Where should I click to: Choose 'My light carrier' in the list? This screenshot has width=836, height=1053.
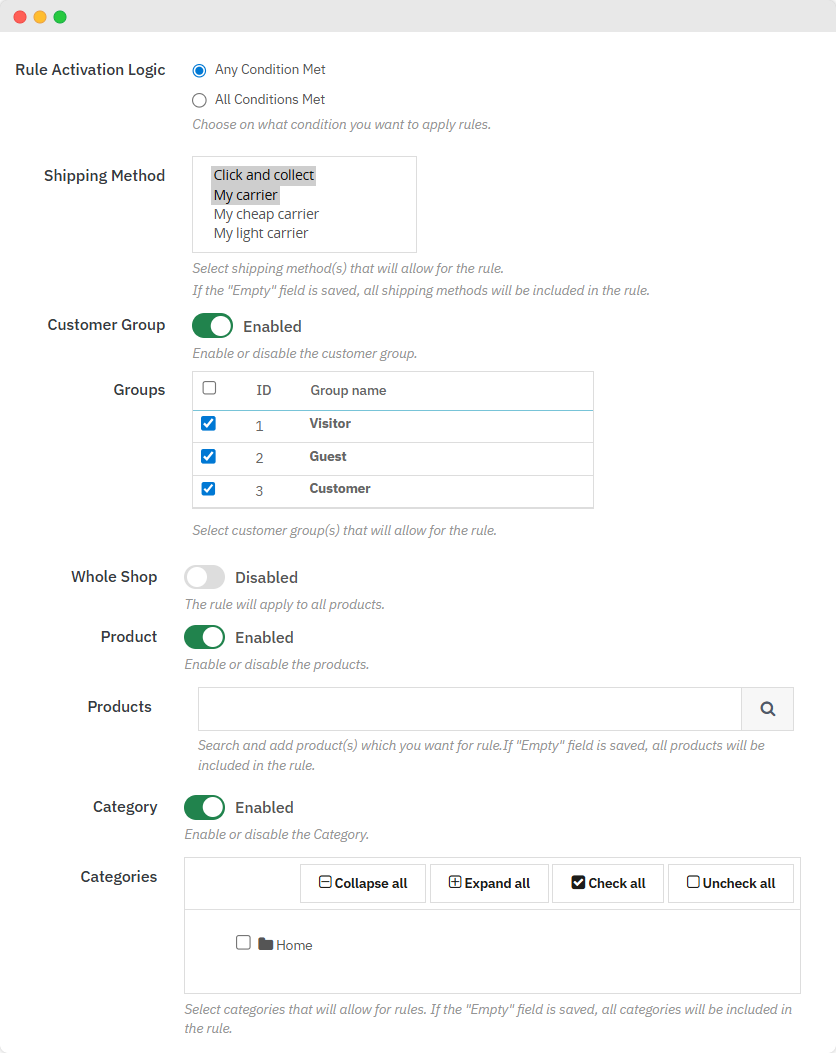pyautogui.click(x=261, y=233)
